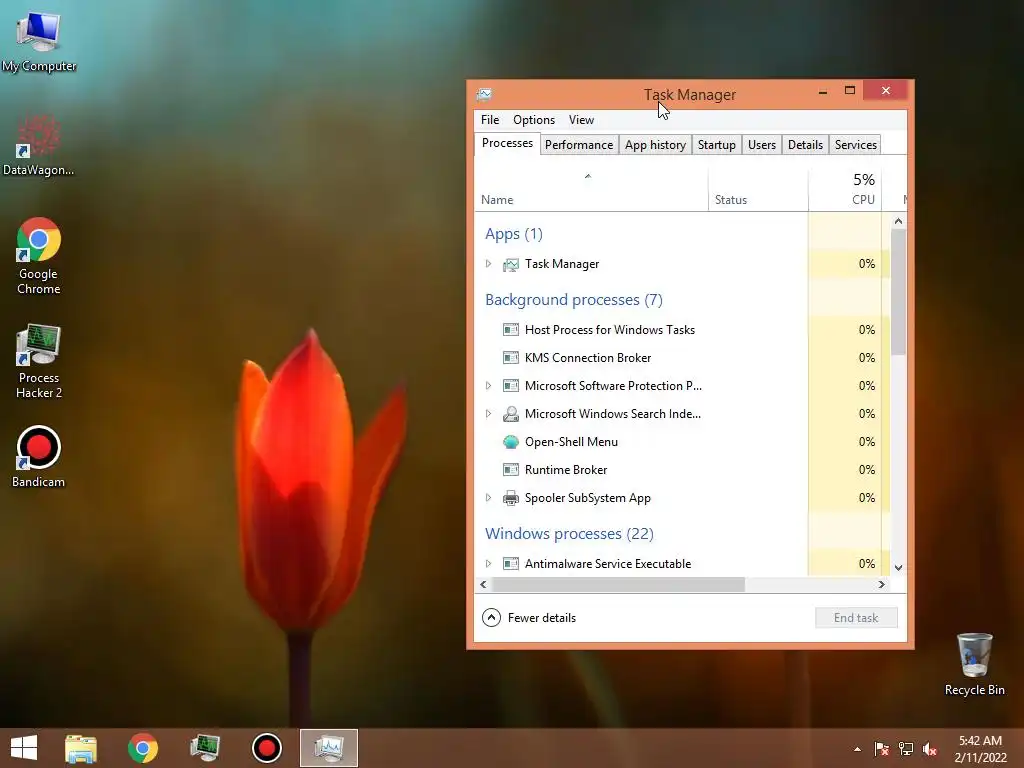Select KMS Connection Broker process name

(x=588, y=358)
